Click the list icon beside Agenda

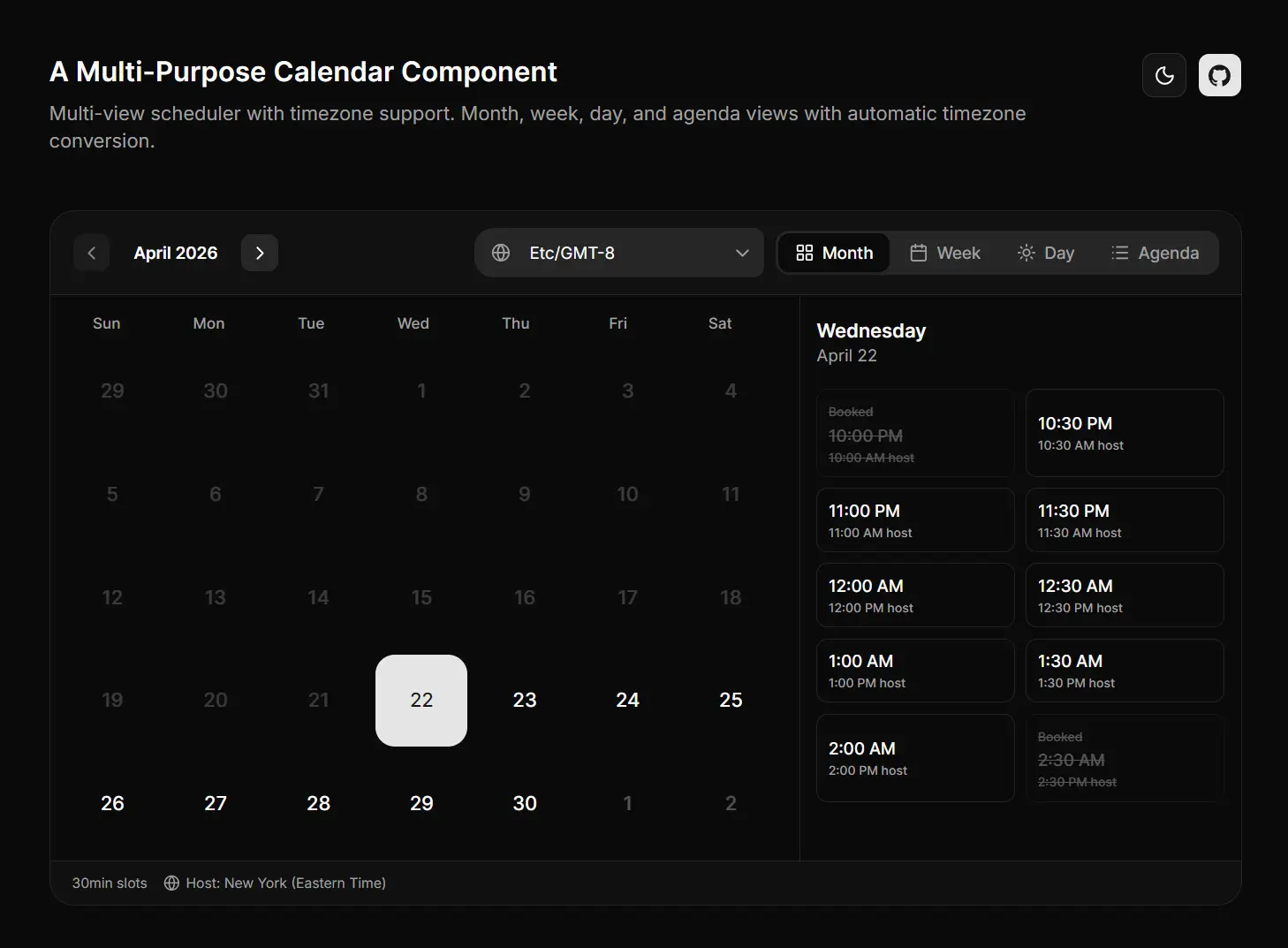[1118, 253]
